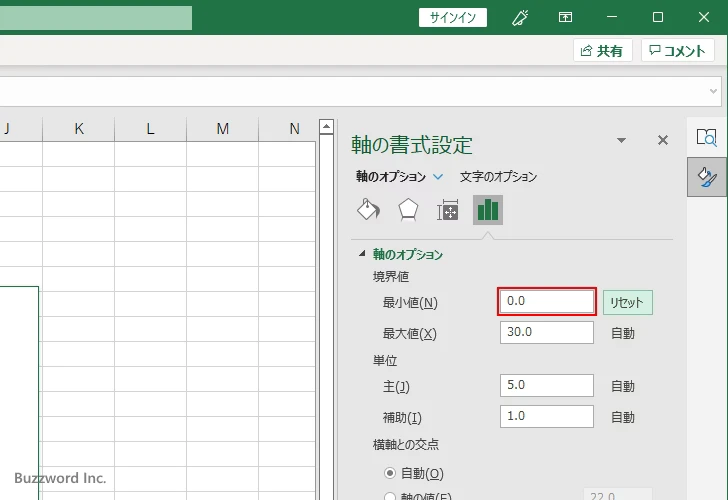Select the format pane paint icon on sidebar
Screen dimensions: 728x500
click(x=707, y=177)
